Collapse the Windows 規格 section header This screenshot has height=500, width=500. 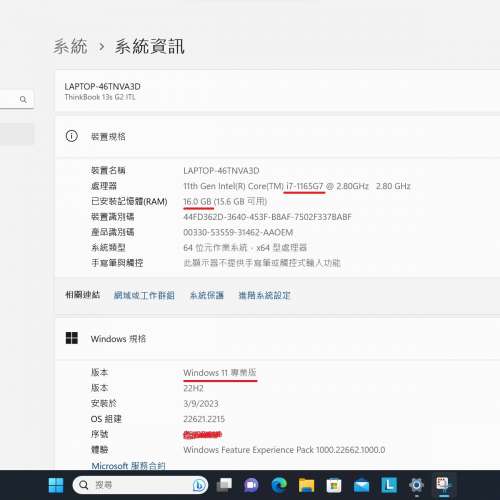coord(277,339)
